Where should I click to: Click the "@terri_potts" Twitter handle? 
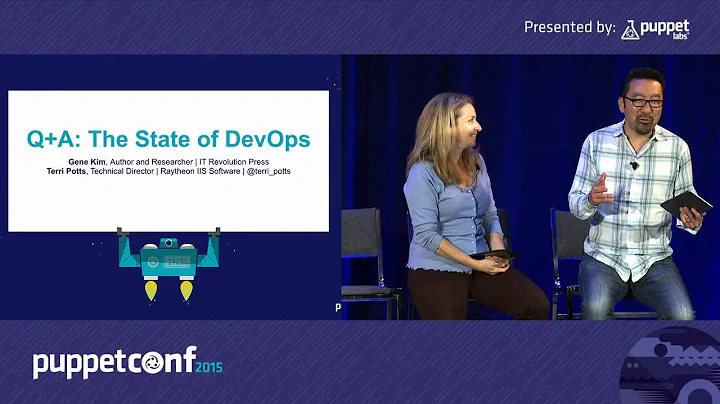pyautogui.click(x=269, y=171)
